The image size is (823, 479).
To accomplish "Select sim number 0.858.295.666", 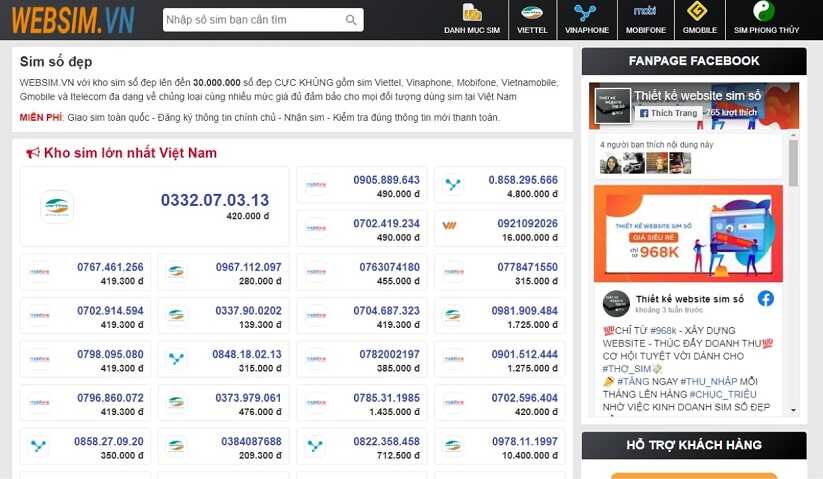I will pos(523,181).
